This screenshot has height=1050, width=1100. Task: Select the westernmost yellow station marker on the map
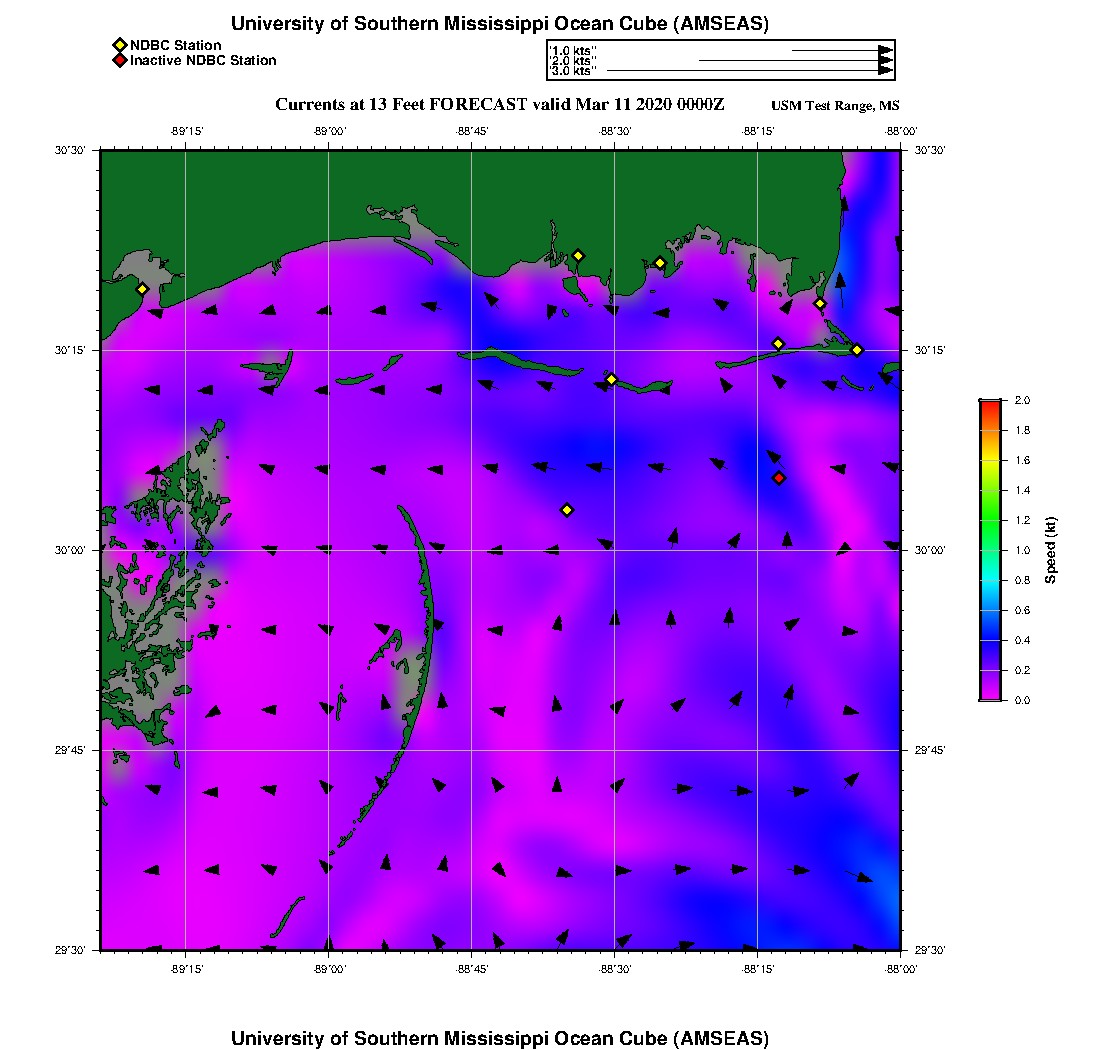[142, 289]
